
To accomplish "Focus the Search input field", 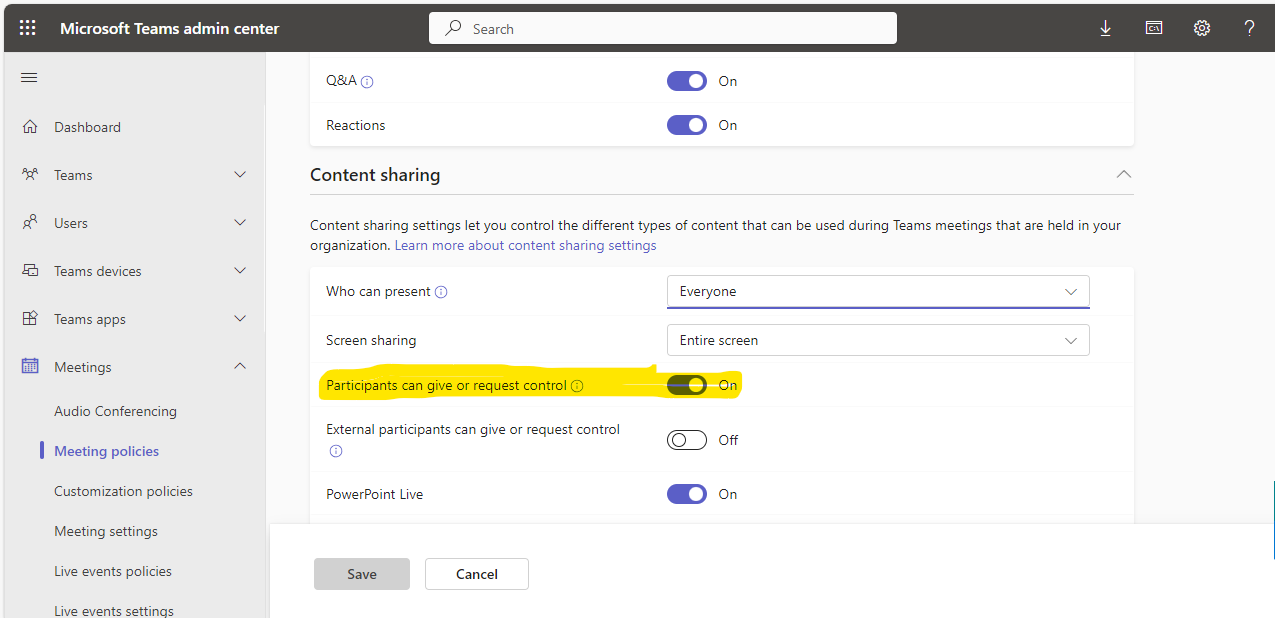I will tap(663, 28).
